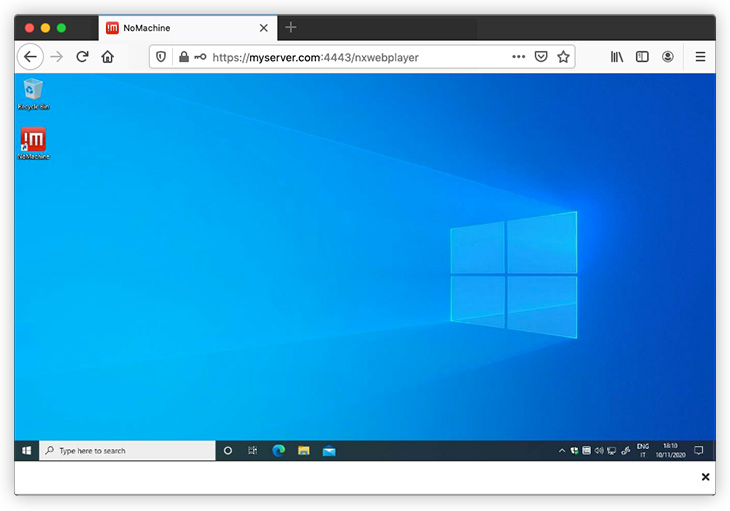This screenshot has width=730, height=511.
Task: Open the Firefox hamburger menu
Action: point(700,57)
